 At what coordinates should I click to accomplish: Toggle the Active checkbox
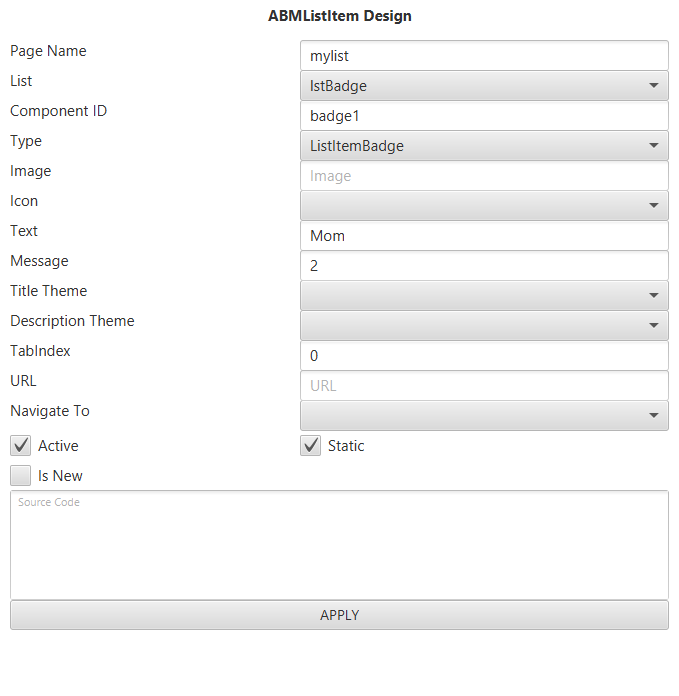point(21,446)
